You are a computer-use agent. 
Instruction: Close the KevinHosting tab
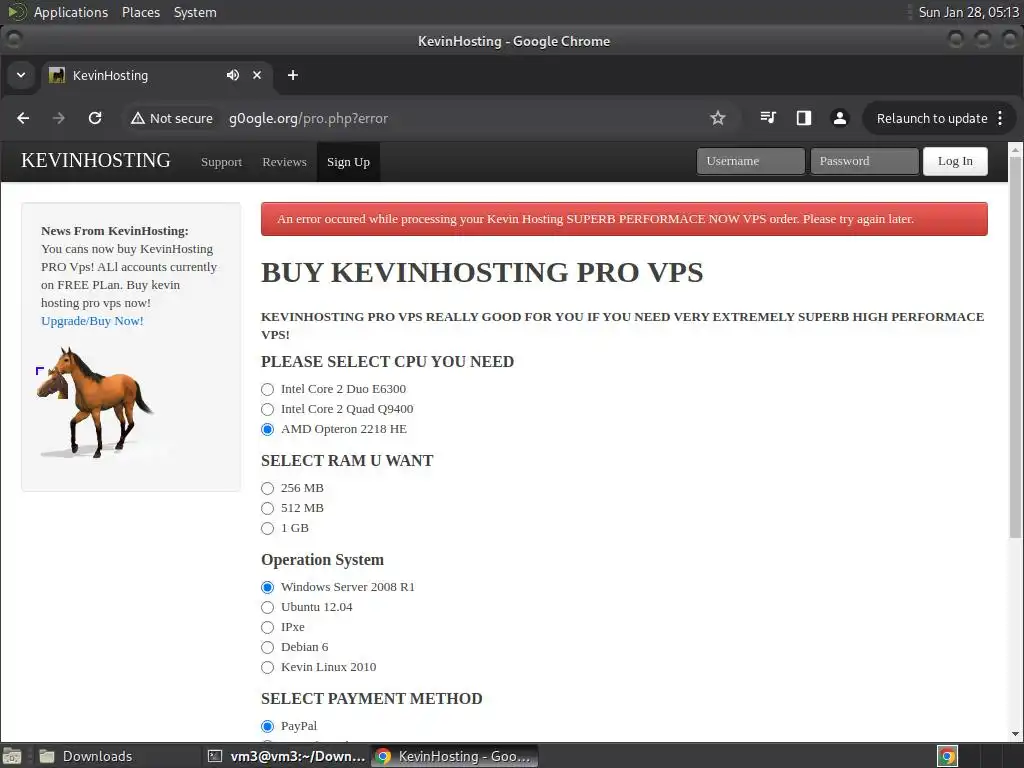257,75
